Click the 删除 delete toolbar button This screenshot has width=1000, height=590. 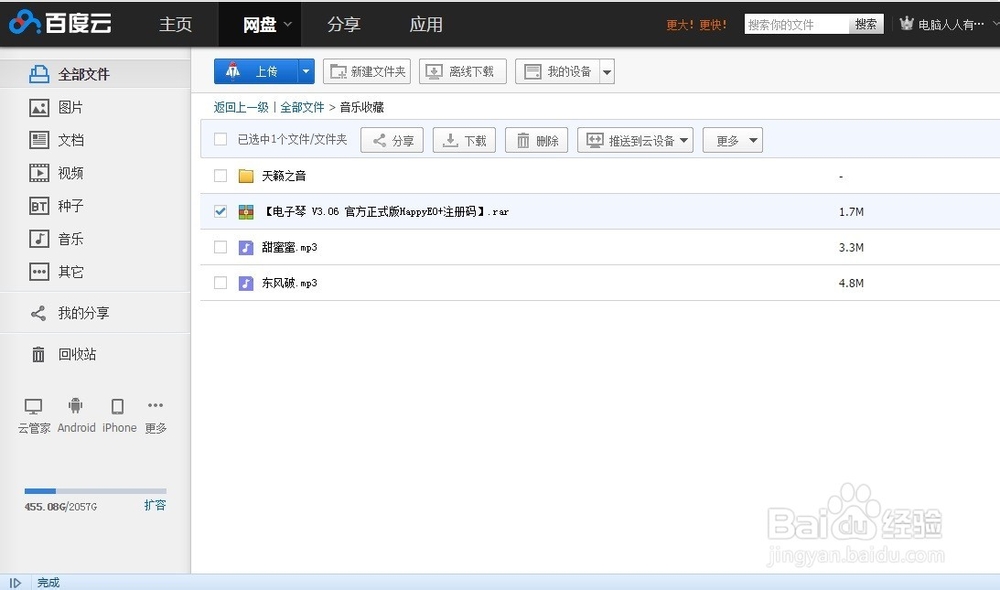pos(536,140)
